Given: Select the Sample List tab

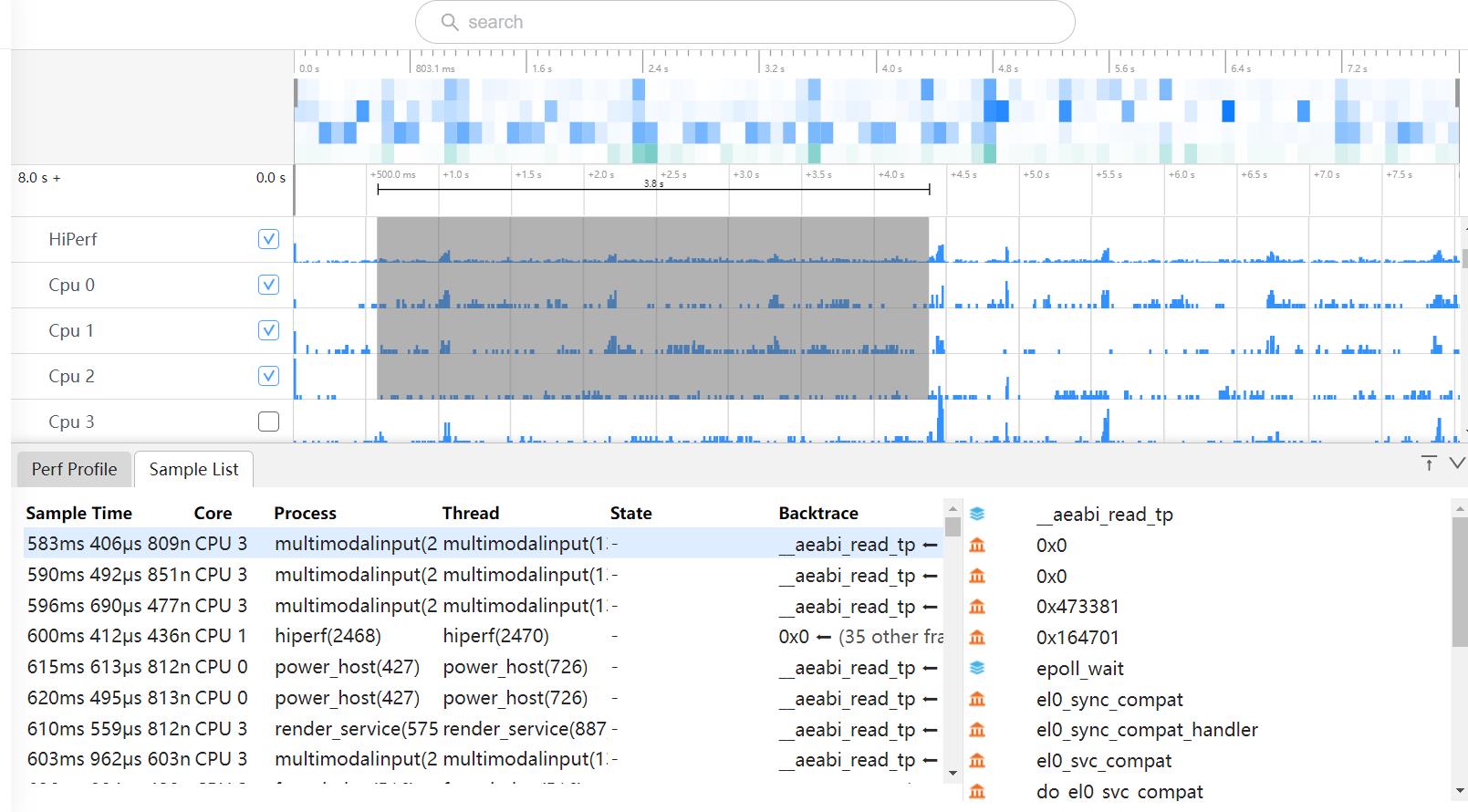Looking at the screenshot, I should click(193, 469).
